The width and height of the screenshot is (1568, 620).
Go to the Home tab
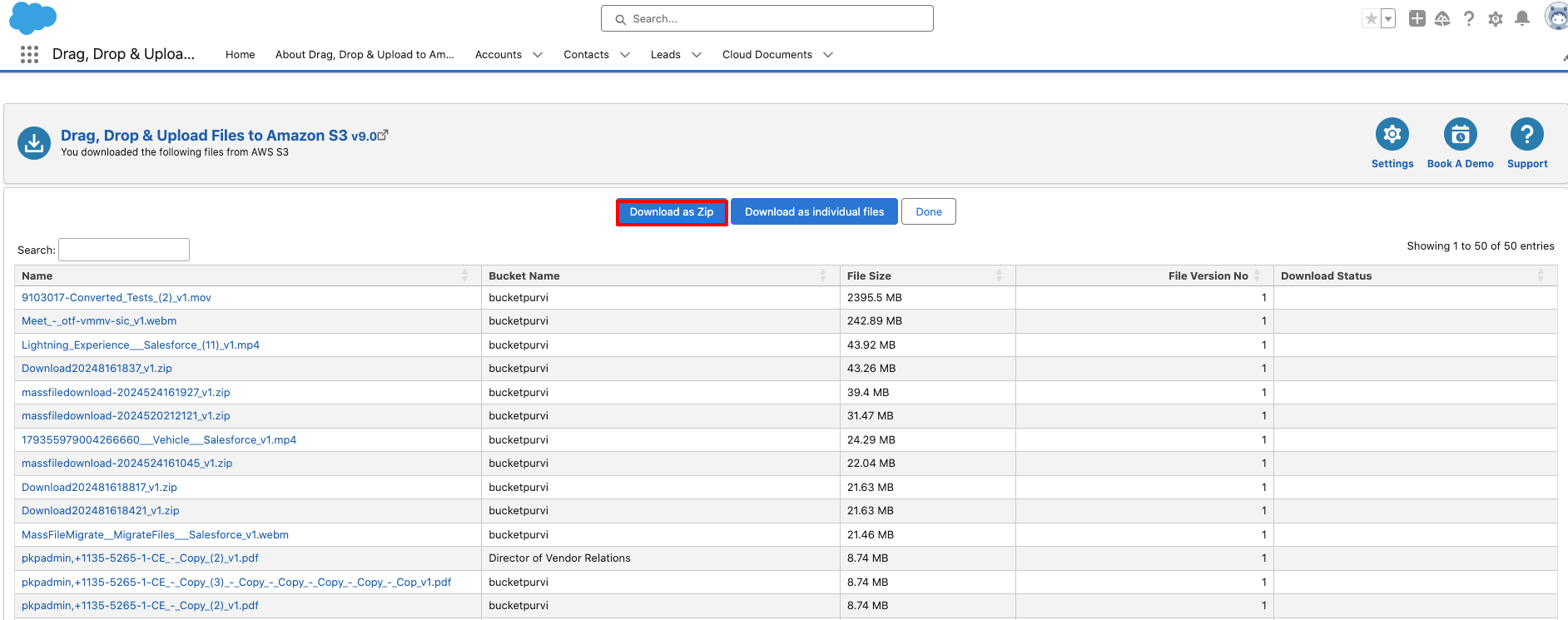pos(240,55)
